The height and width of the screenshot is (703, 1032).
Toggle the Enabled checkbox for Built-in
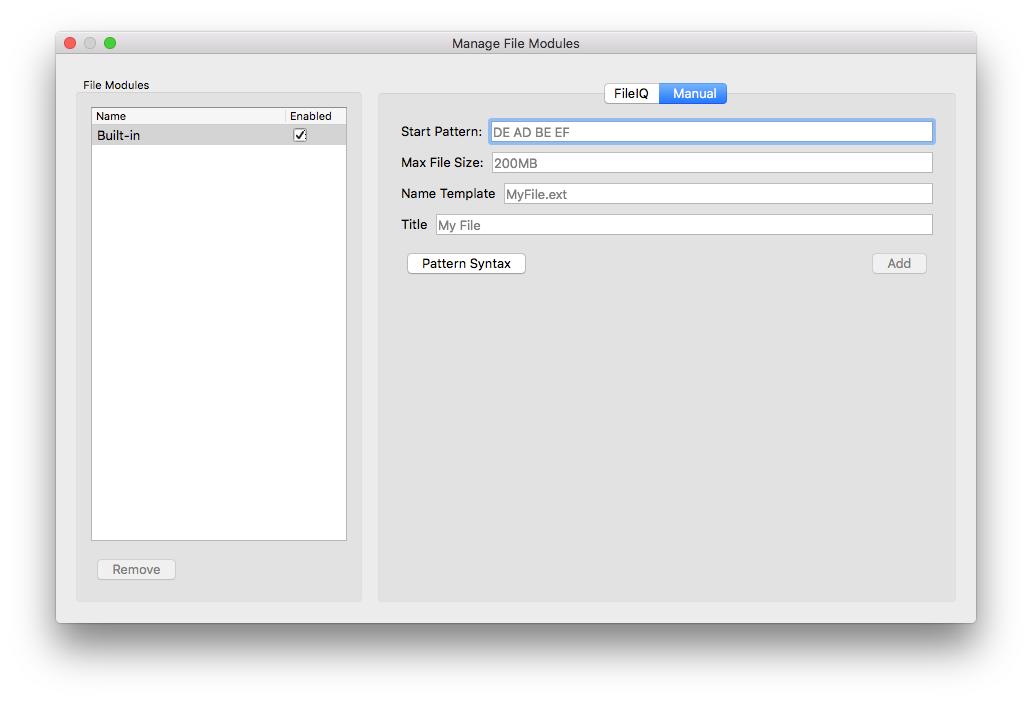coord(301,135)
